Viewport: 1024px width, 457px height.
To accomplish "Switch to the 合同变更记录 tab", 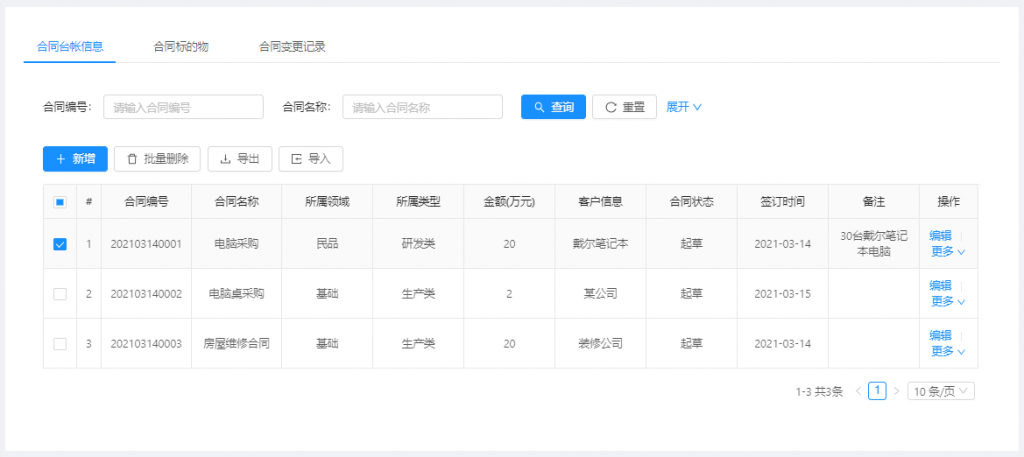I will click(291, 46).
